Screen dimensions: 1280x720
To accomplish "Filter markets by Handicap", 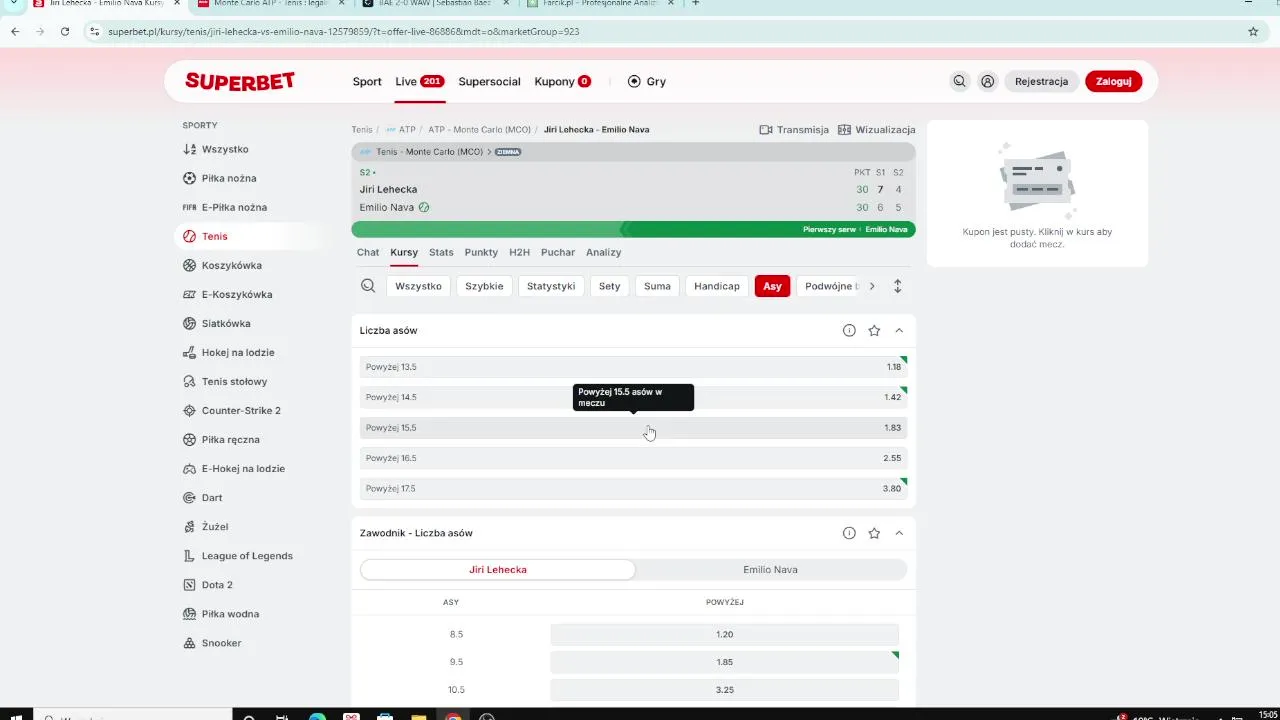I will 717,286.
